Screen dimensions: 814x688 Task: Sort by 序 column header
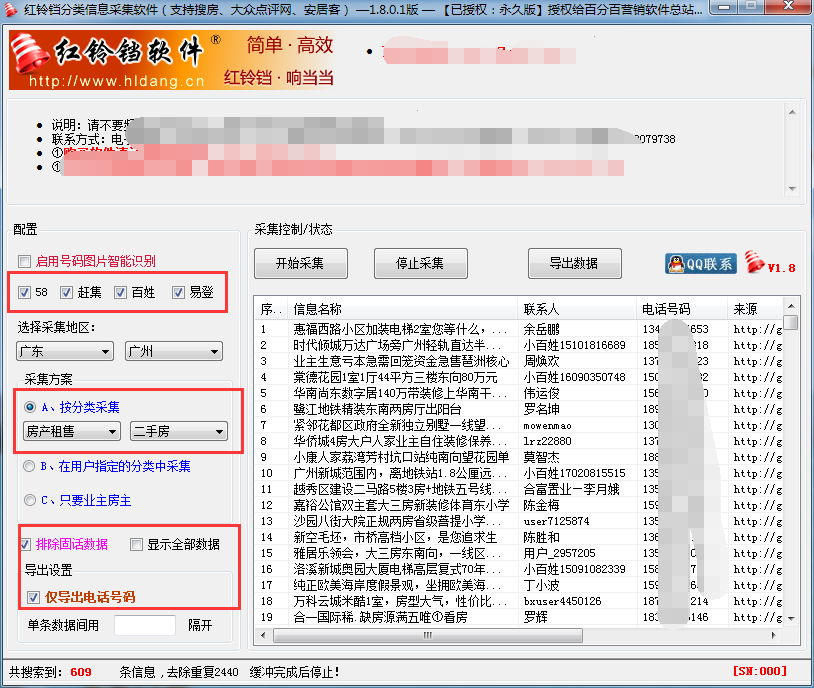click(271, 309)
